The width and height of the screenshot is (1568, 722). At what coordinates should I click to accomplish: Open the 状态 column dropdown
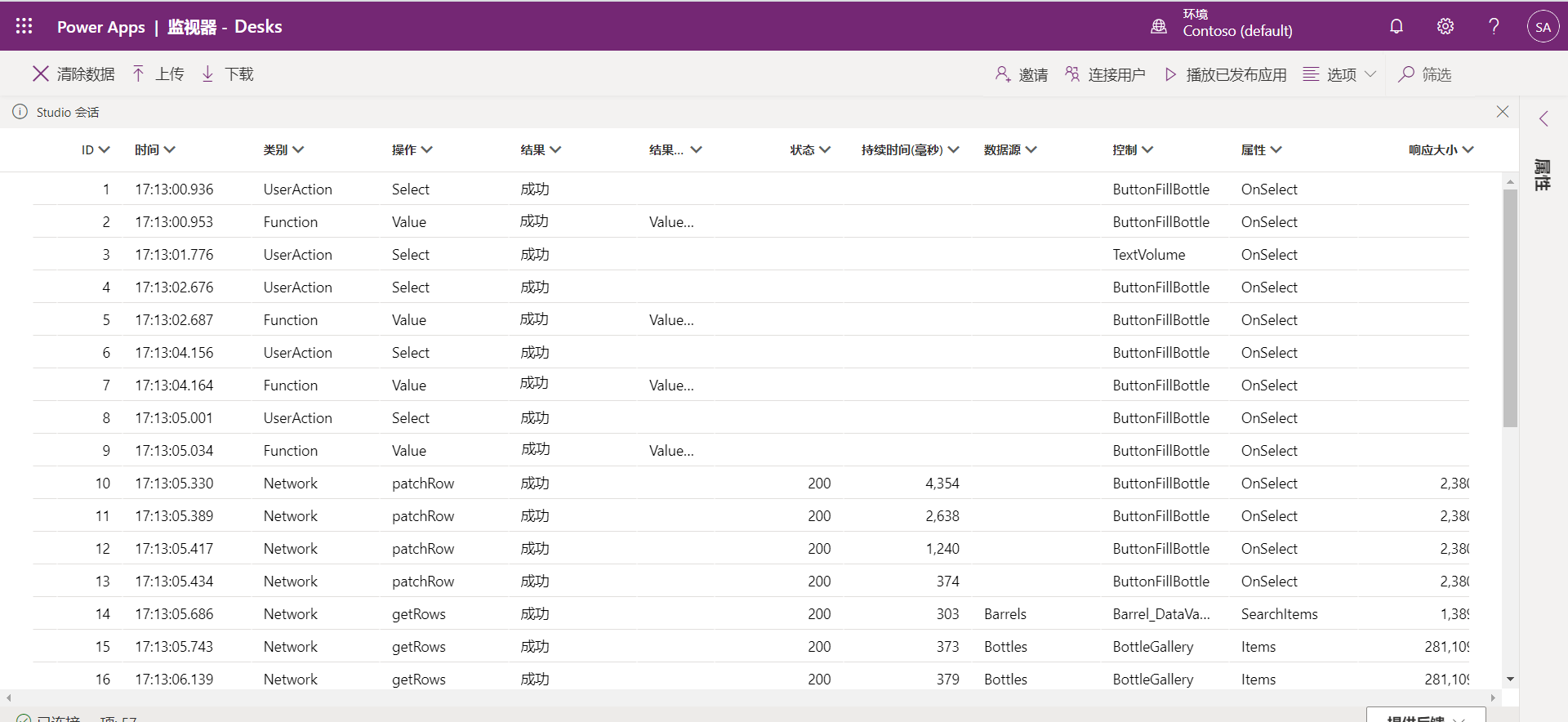825,149
